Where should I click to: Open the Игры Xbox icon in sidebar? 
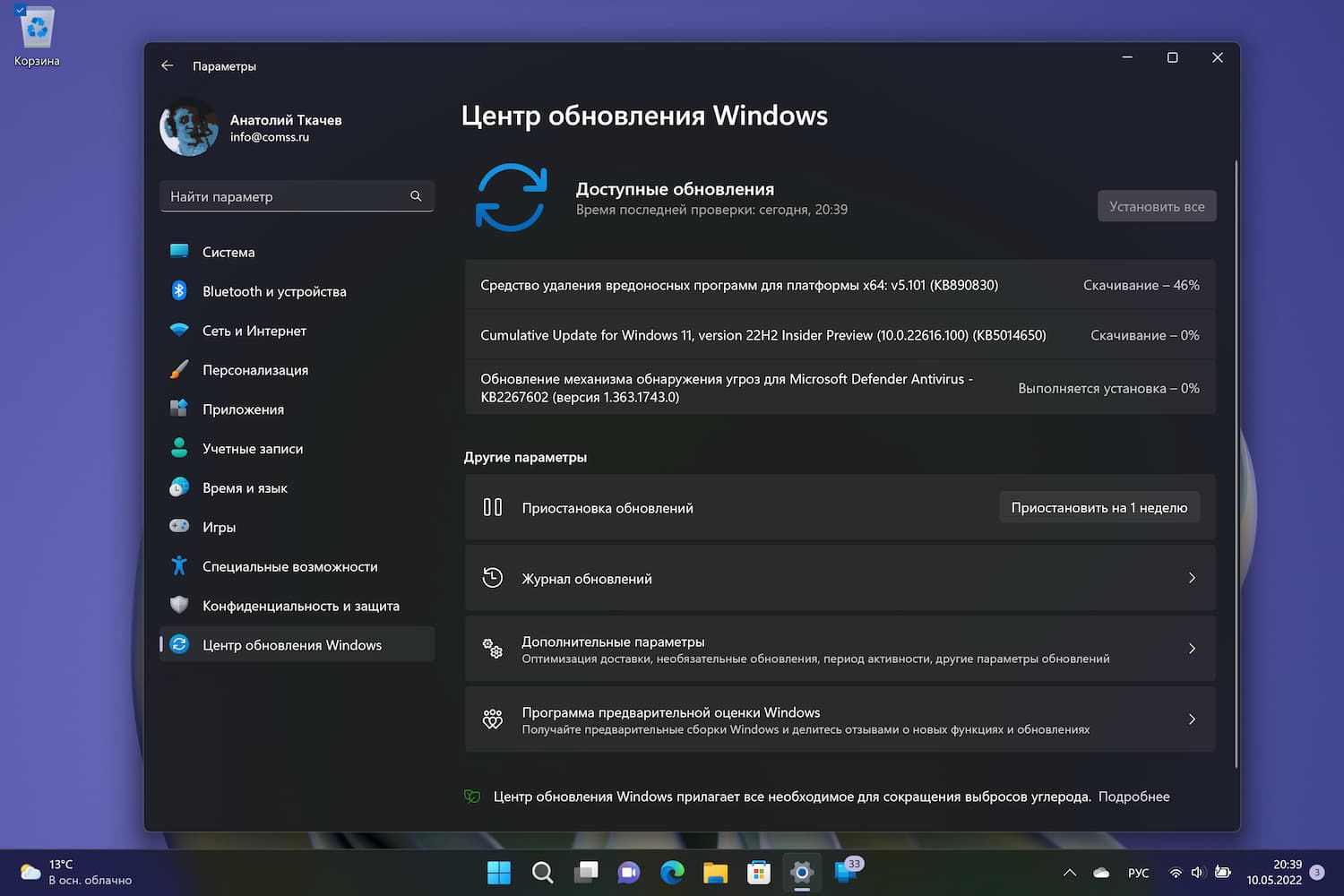[180, 527]
